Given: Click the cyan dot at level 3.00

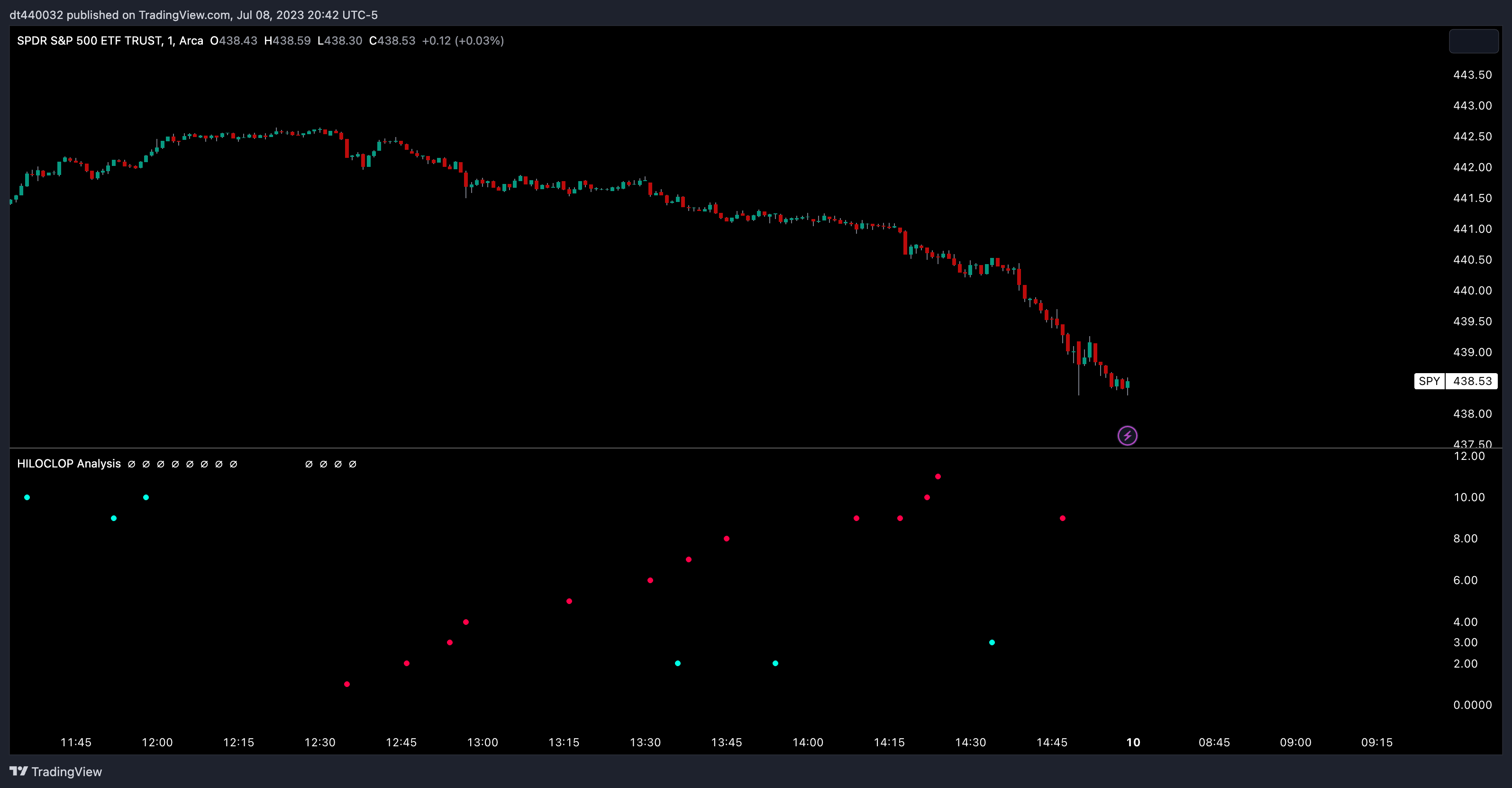Looking at the screenshot, I should coord(992,642).
